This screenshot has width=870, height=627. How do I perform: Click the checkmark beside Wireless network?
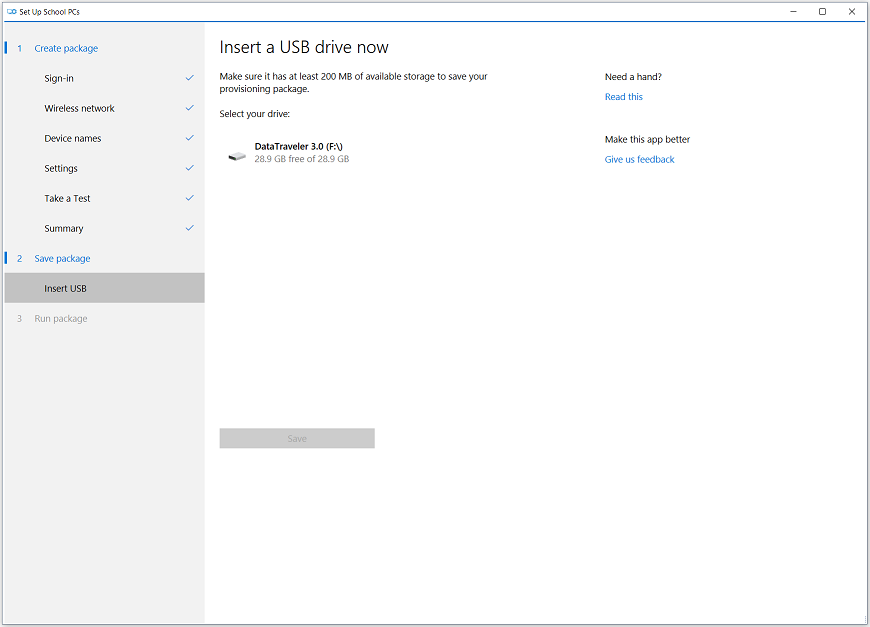click(190, 108)
